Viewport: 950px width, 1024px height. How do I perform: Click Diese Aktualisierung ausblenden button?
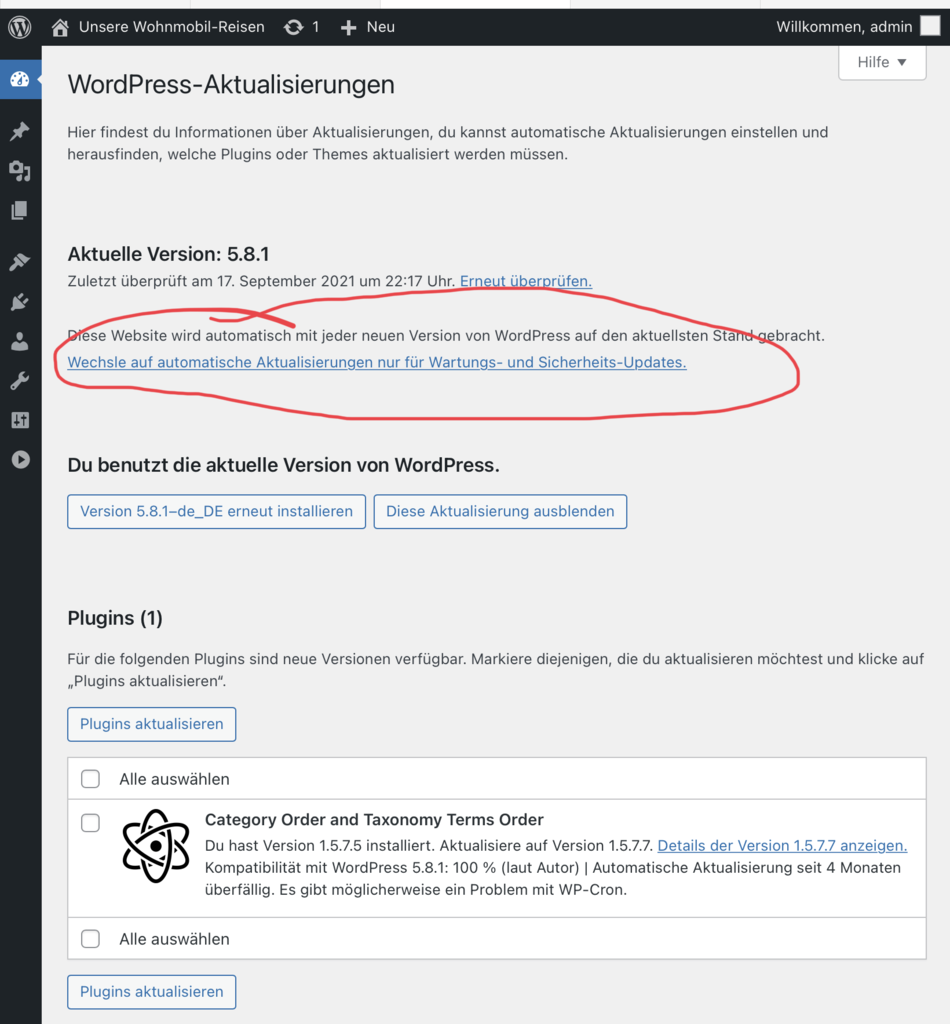[500, 511]
